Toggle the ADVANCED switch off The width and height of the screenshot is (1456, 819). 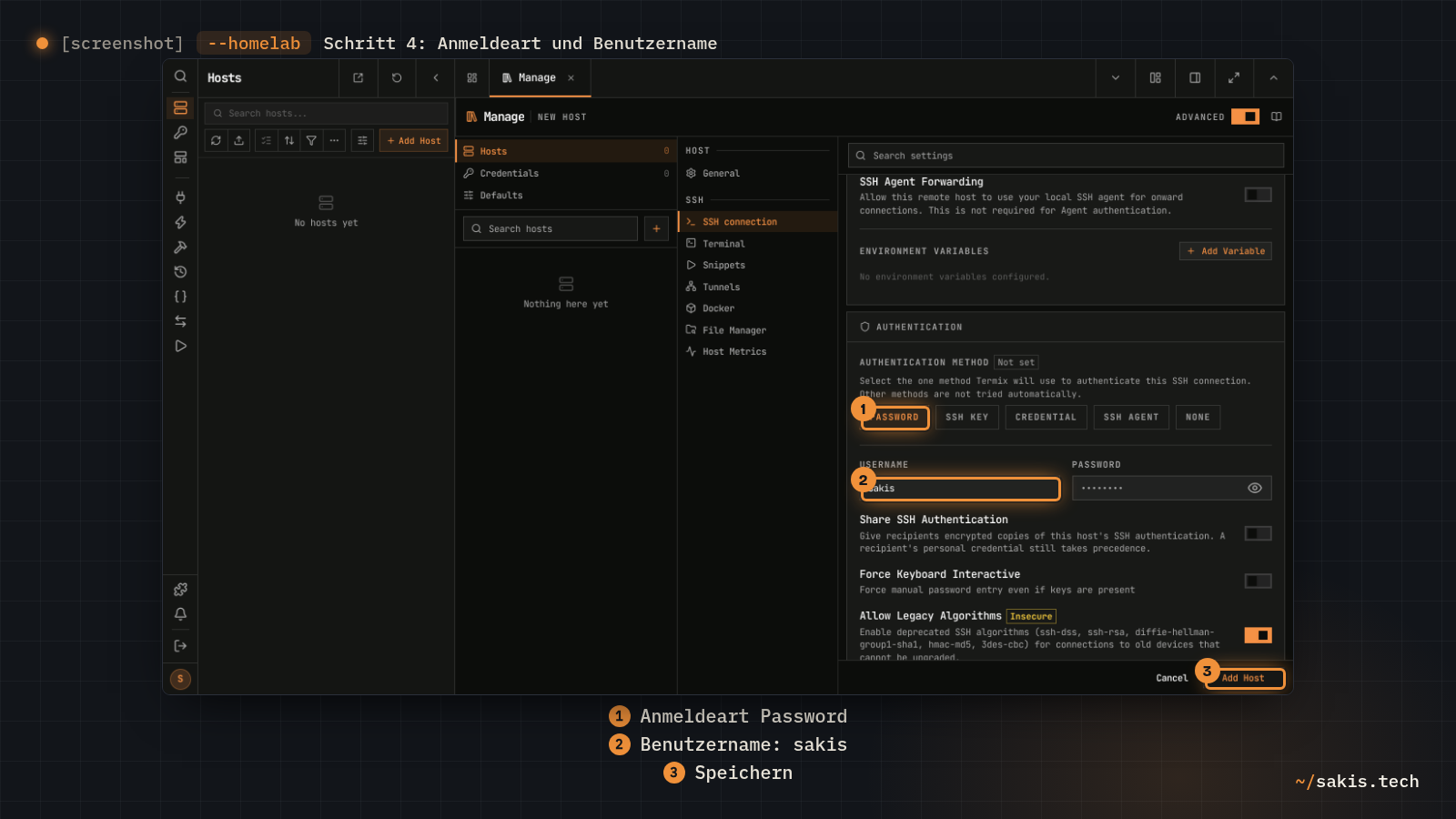click(x=1245, y=116)
